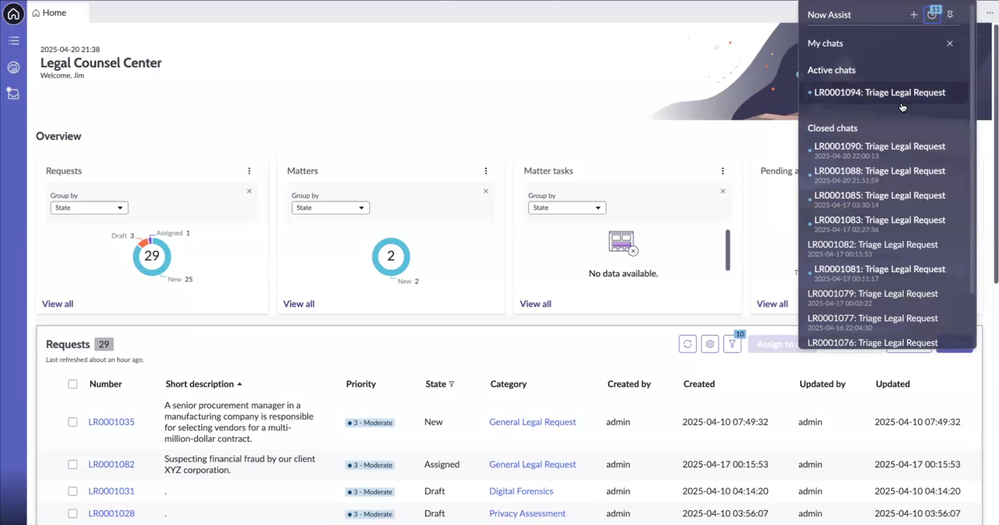The width and height of the screenshot is (999, 525).
Task: Open request number LR0001028
Action: coord(111,514)
